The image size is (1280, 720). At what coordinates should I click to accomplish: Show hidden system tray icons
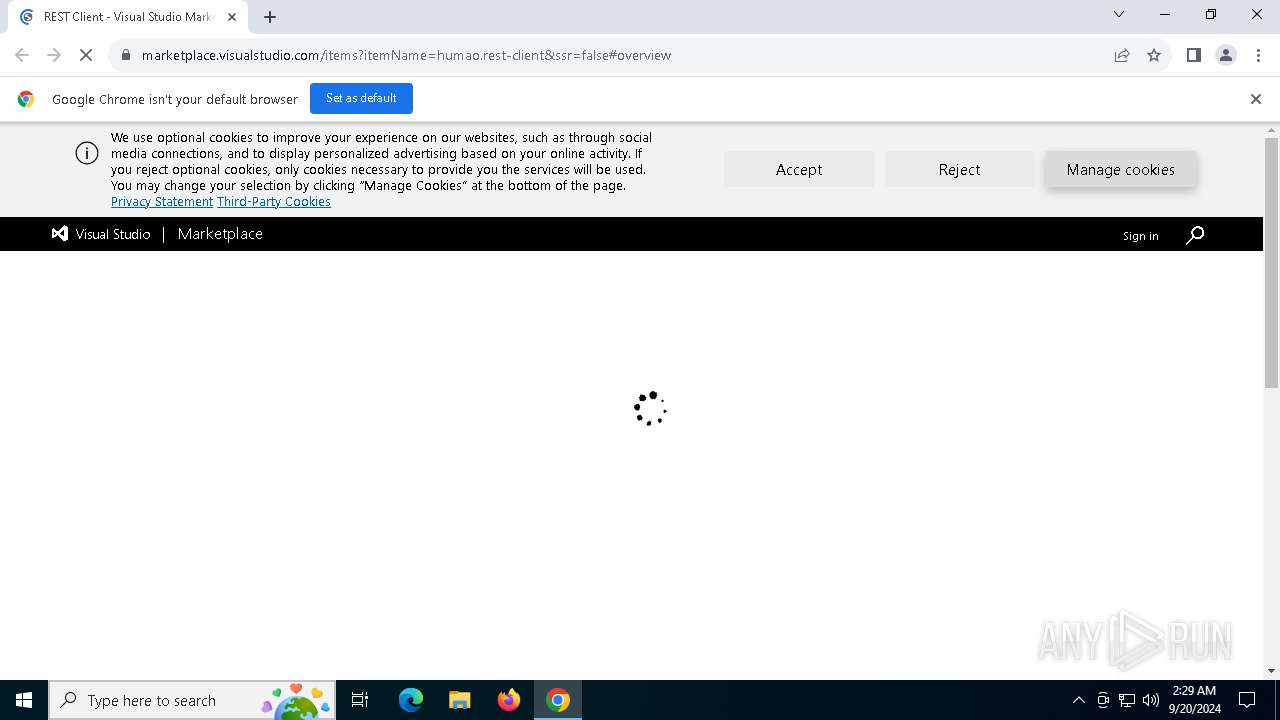pyautogui.click(x=1078, y=700)
